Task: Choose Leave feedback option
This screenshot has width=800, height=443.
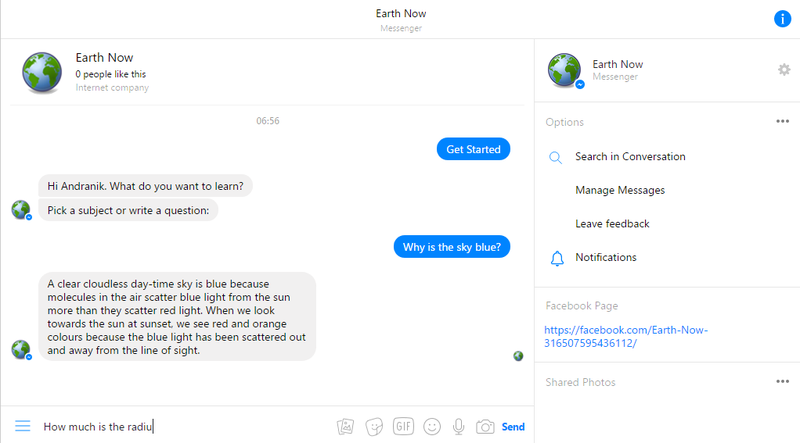Action: (612, 224)
